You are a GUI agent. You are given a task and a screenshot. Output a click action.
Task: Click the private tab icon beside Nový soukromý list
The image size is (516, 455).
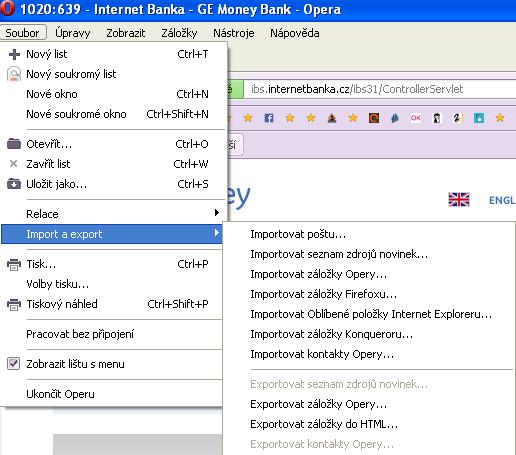coord(14,74)
